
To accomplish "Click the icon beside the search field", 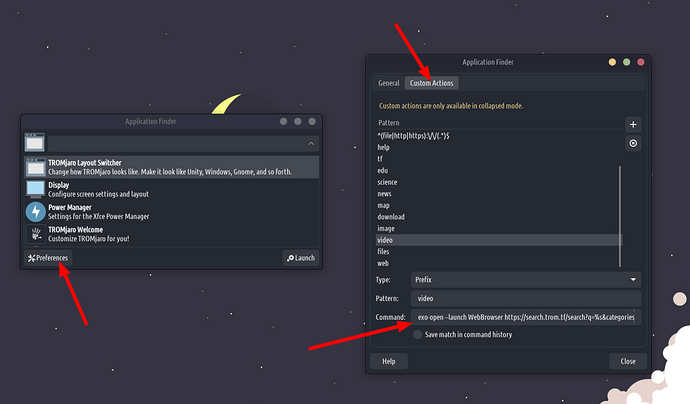I will [34, 143].
